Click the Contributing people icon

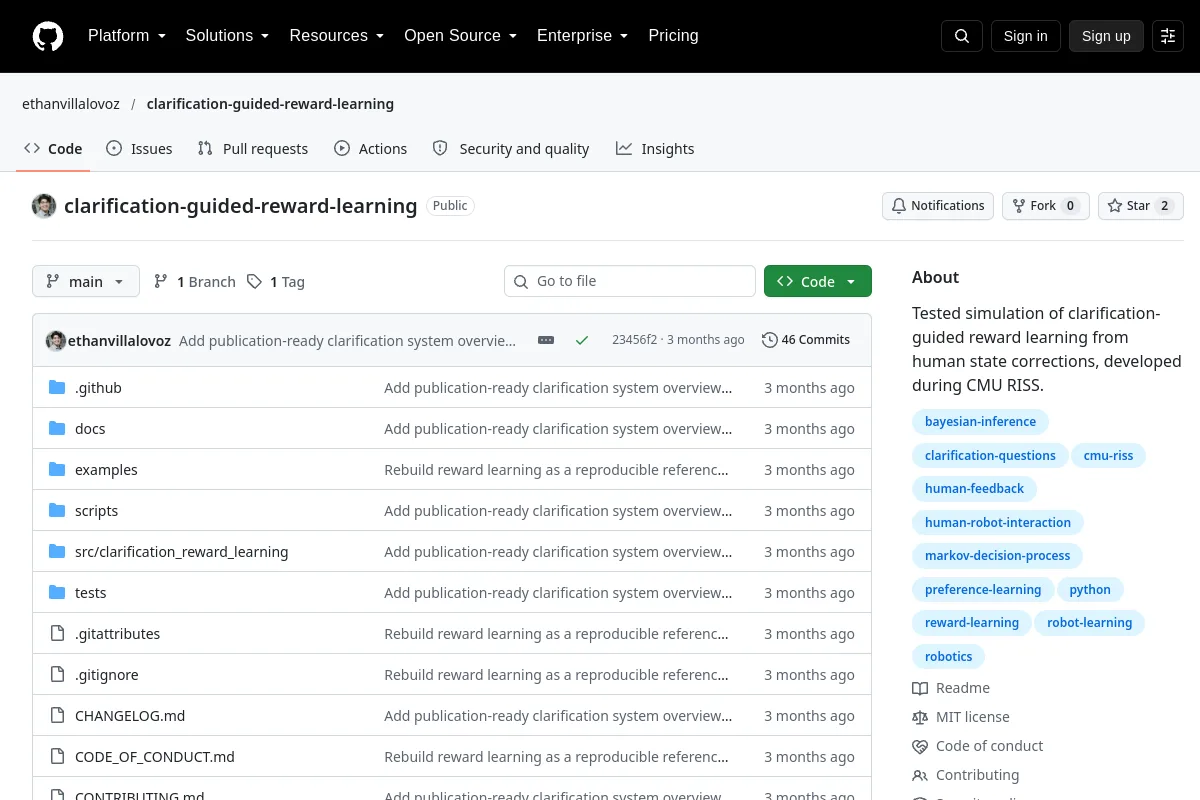tap(920, 775)
